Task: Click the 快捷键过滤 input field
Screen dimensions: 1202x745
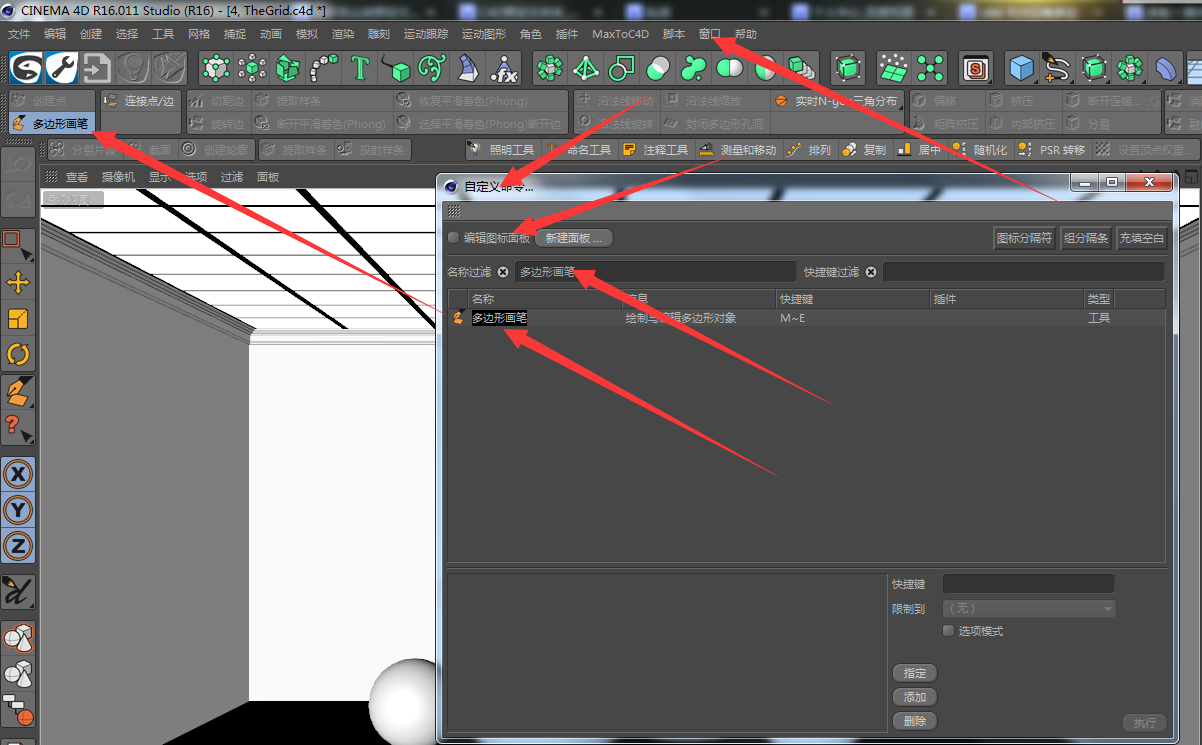Action: coord(1023,272)
